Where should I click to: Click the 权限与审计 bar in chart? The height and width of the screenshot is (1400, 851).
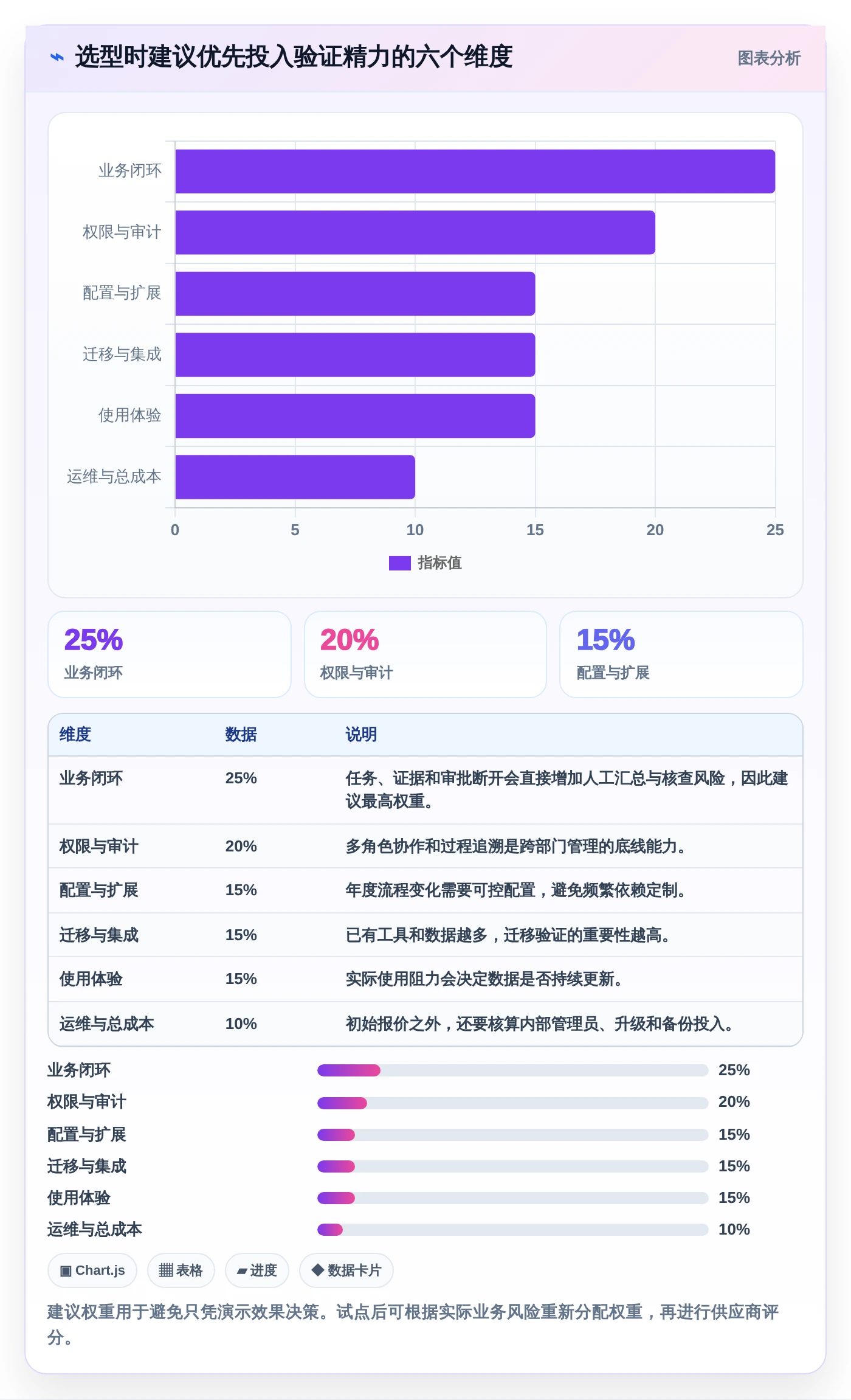pyautogui.click(x=415, y=232)
